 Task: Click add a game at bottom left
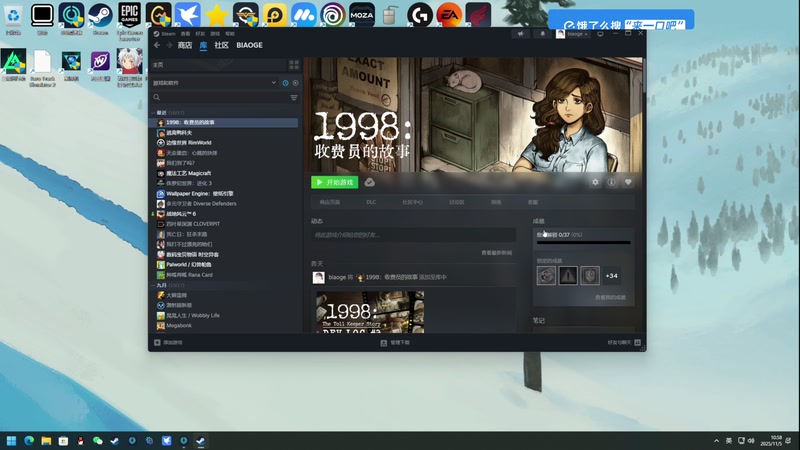168,343
